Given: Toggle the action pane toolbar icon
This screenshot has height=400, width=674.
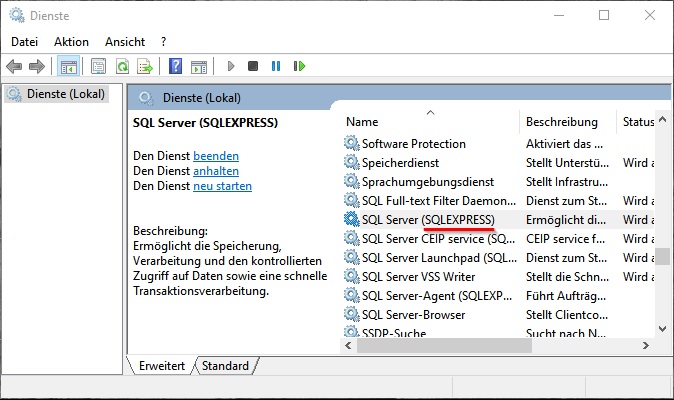Looking at the screenshot, I should click(x=199, y=67).
